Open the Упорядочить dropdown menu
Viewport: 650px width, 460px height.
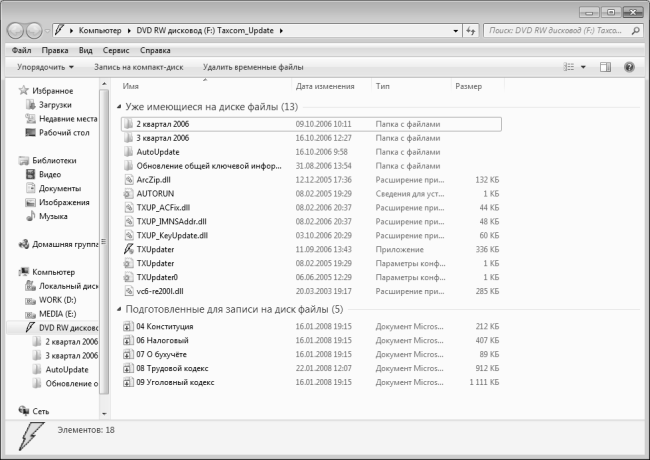pos(45,67)
